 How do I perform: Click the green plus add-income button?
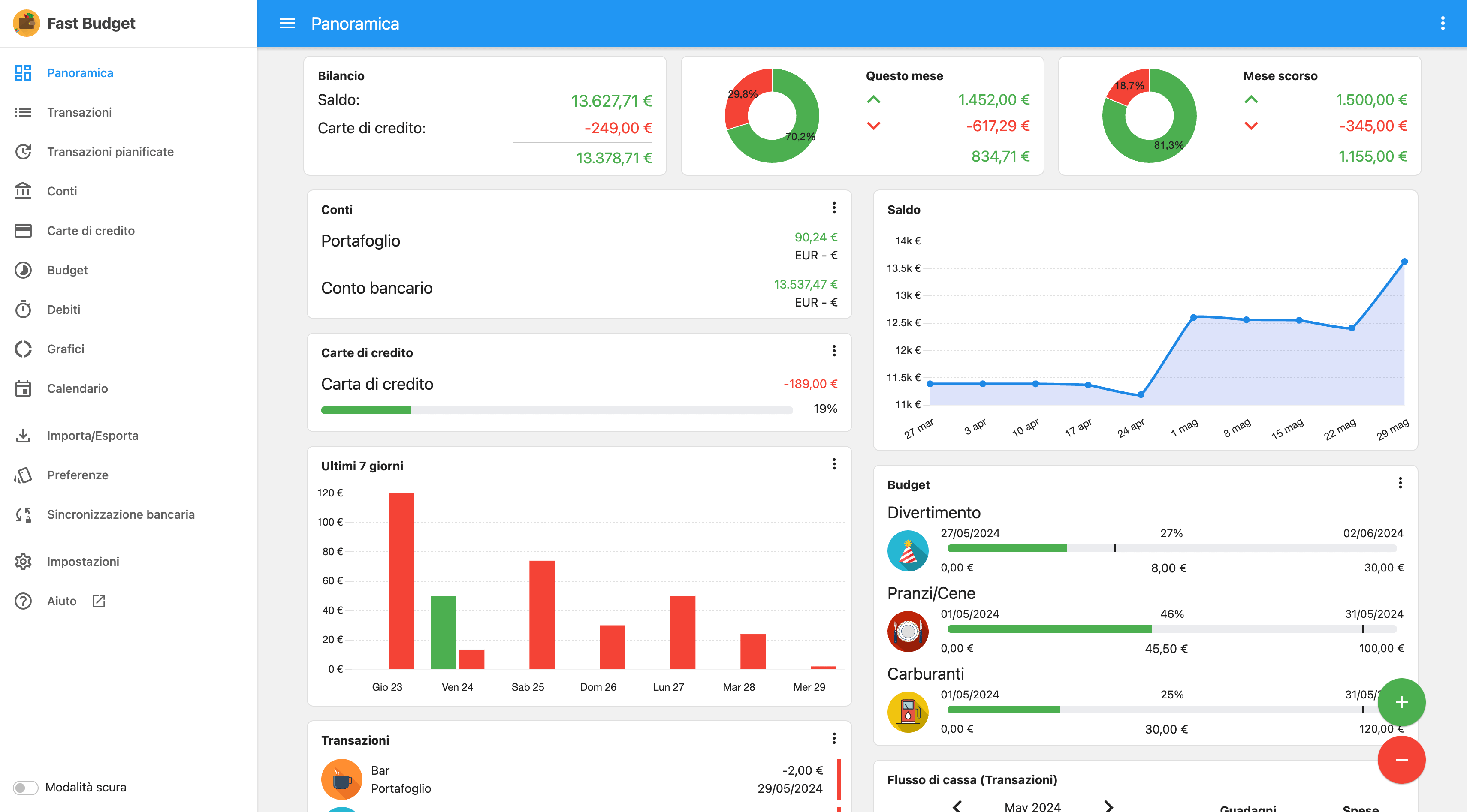tap(1401, 702)
